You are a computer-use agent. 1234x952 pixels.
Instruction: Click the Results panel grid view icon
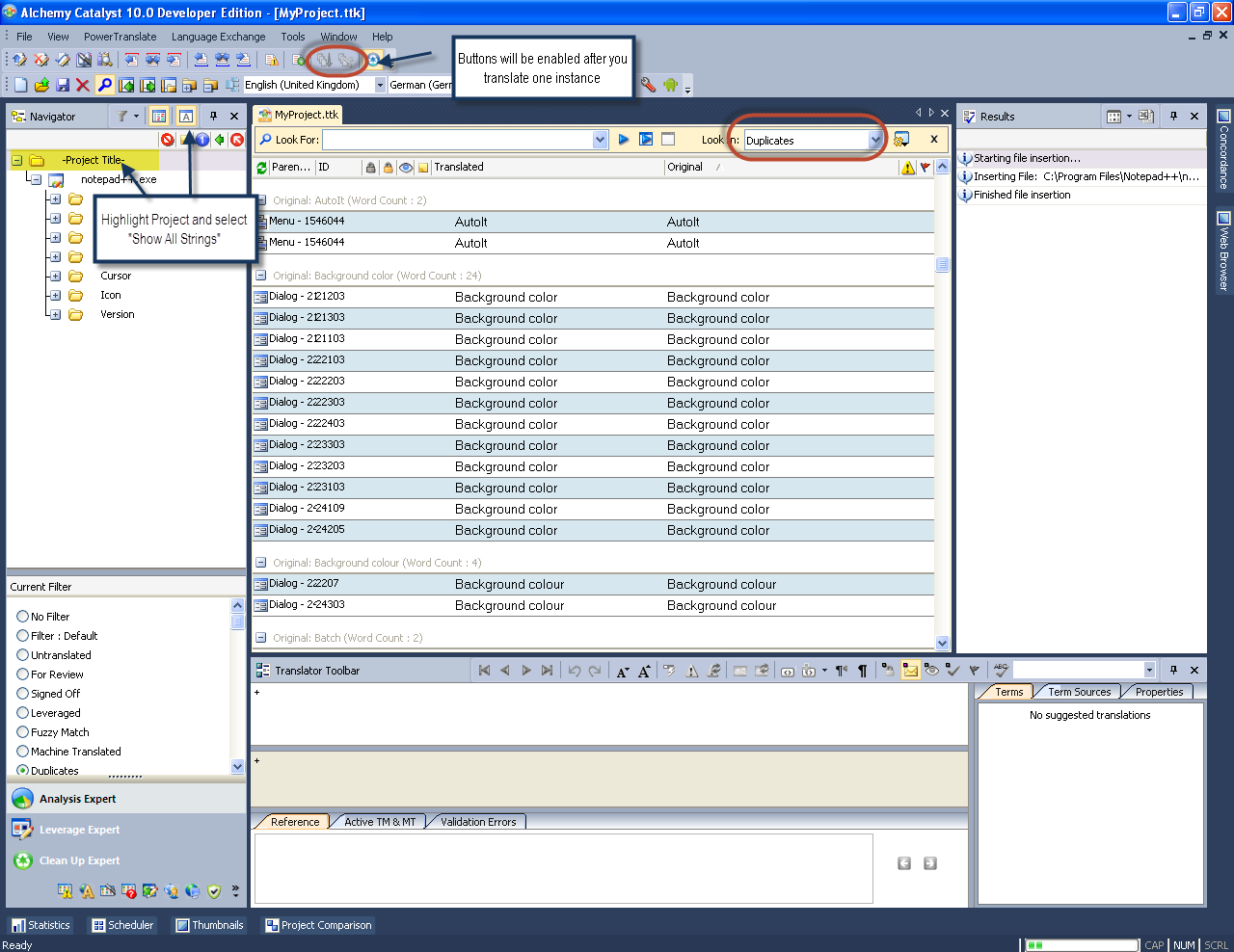pos(1113,117)
